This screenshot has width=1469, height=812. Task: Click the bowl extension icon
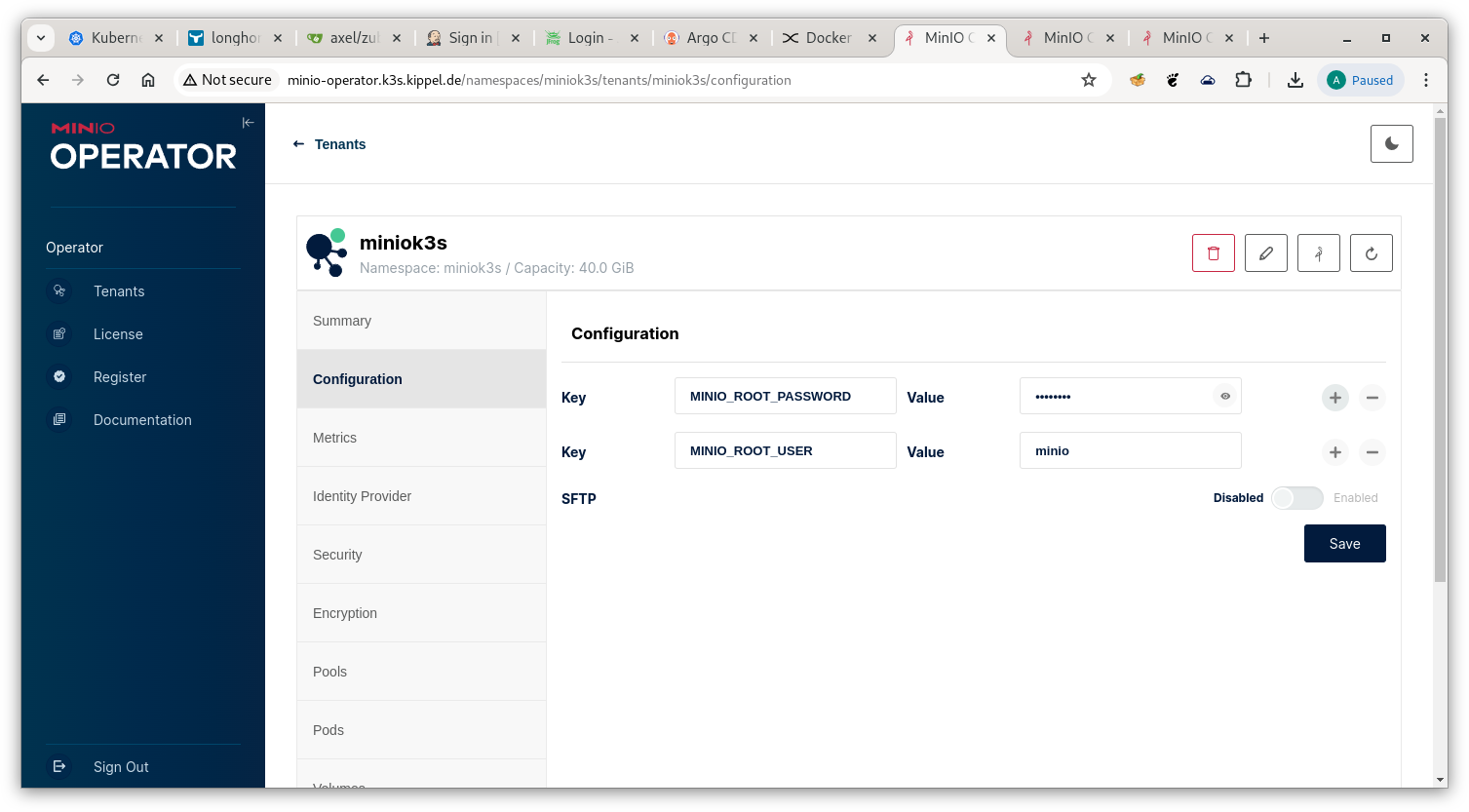pos(1138,80)
